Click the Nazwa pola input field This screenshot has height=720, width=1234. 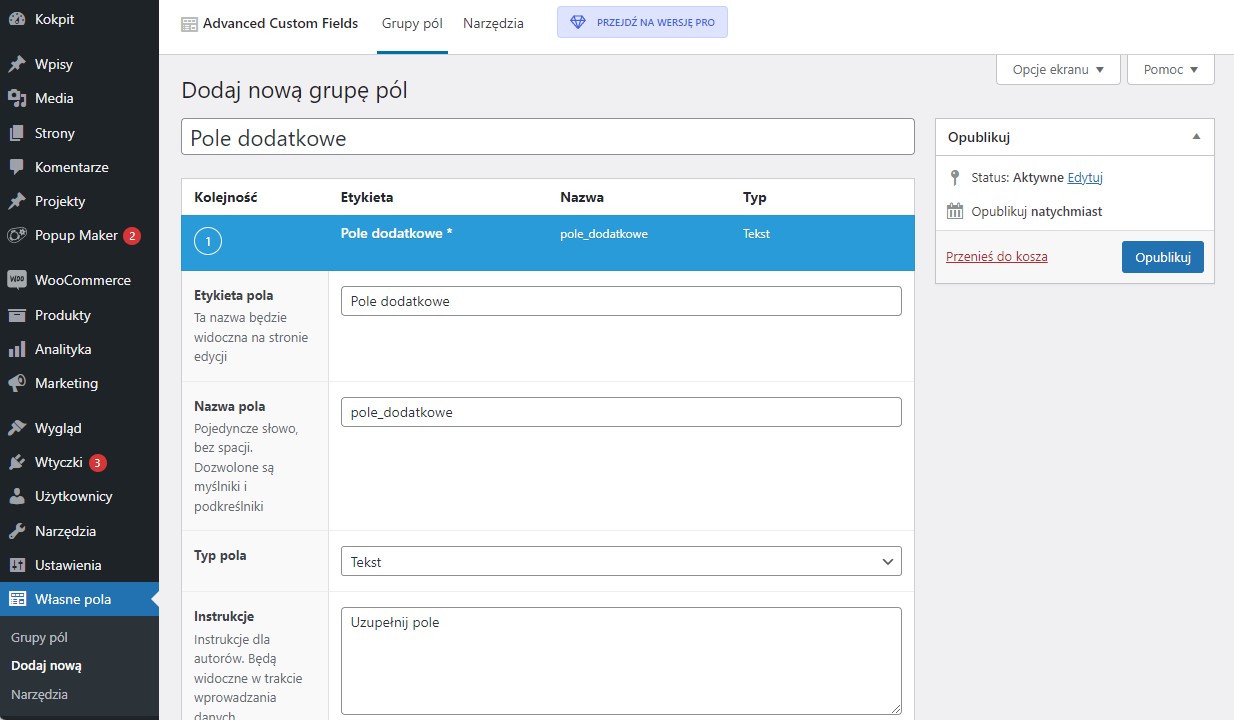coord(620,412)
